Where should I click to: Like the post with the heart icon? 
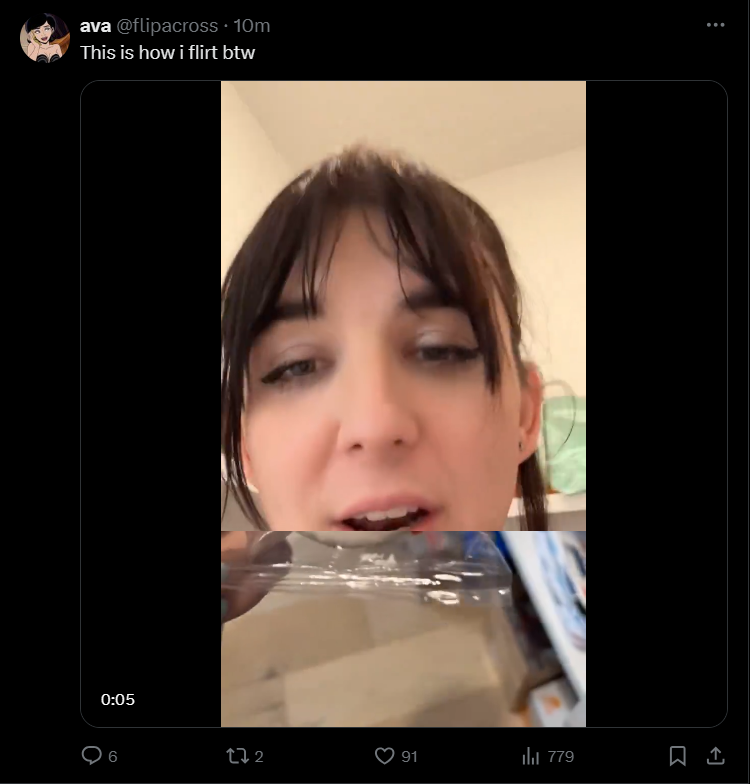pyautogui.click(x=384, y=756)
